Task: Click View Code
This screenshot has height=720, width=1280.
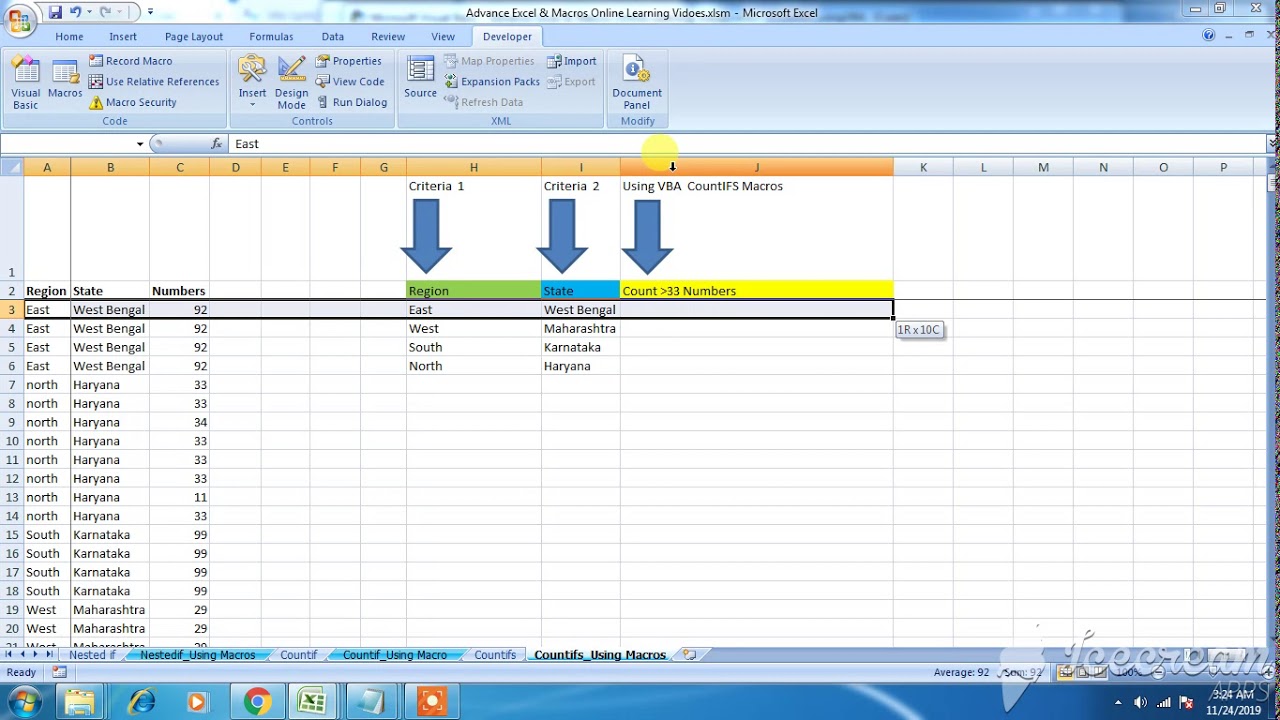Action: [350, 82]
